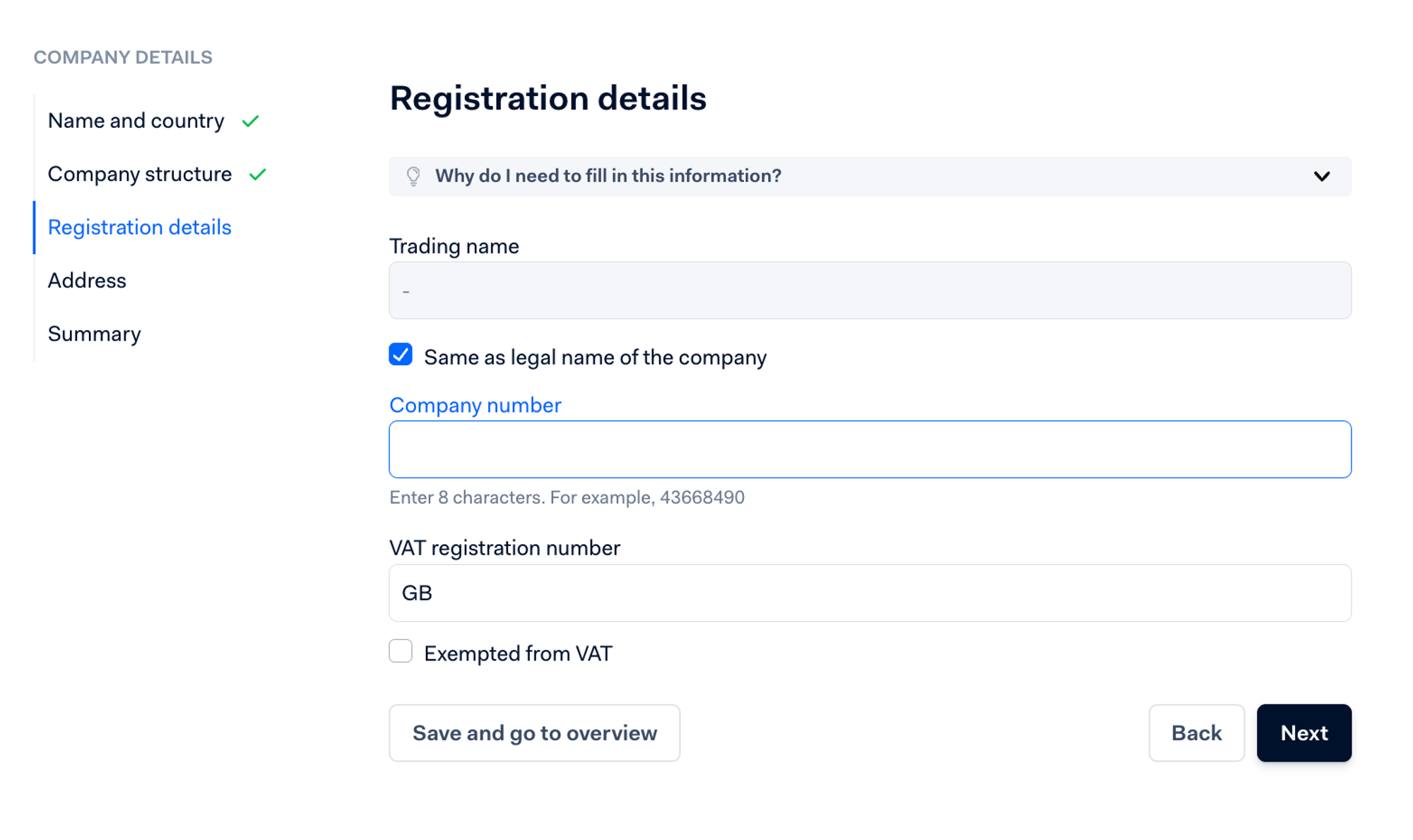Click into the VAT registration number field
This screenshot has height=840, width=1413.
pyautogui.click(x=869, y=593)
